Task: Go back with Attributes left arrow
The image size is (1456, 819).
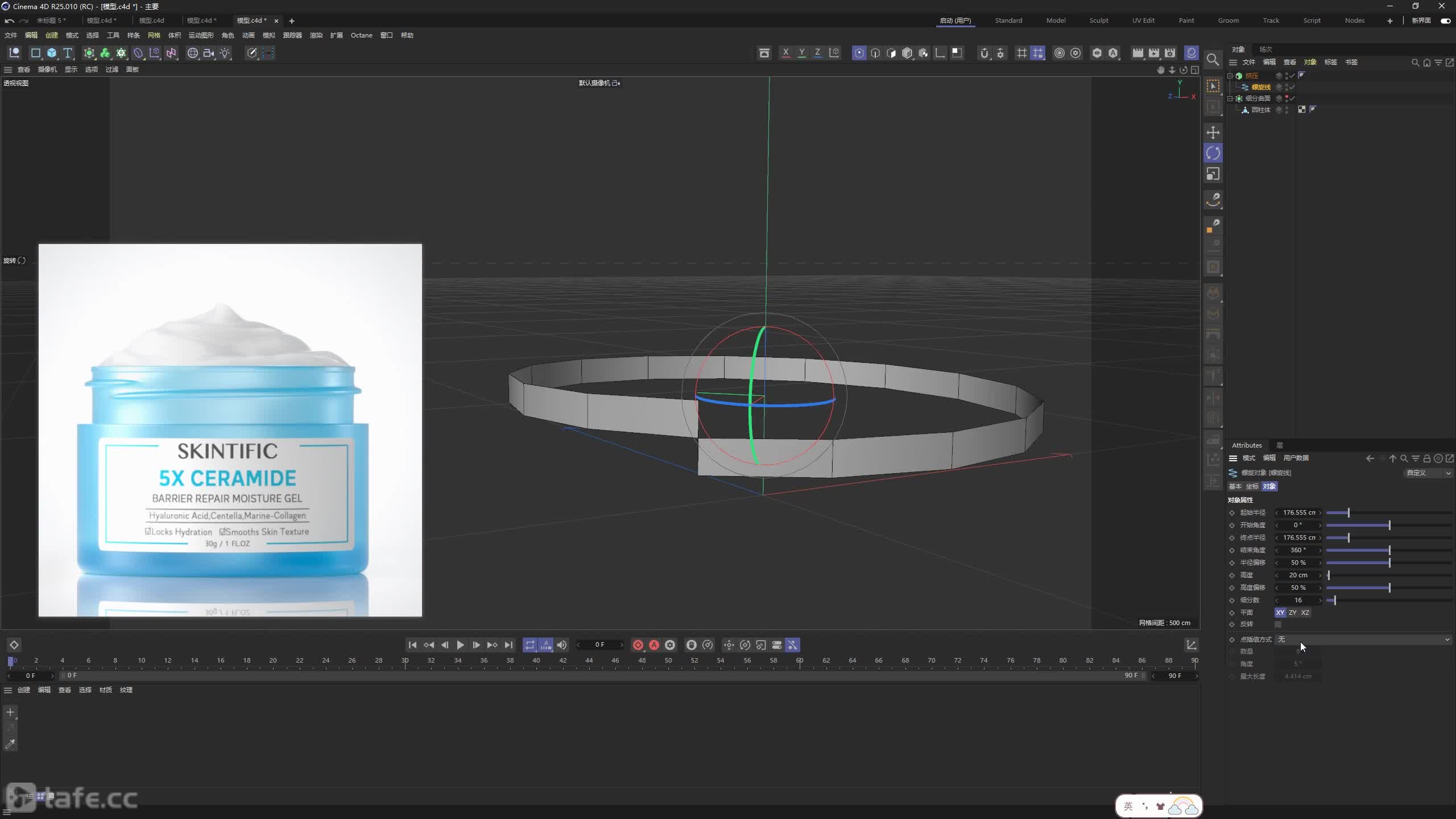Action: [1370, 458]
